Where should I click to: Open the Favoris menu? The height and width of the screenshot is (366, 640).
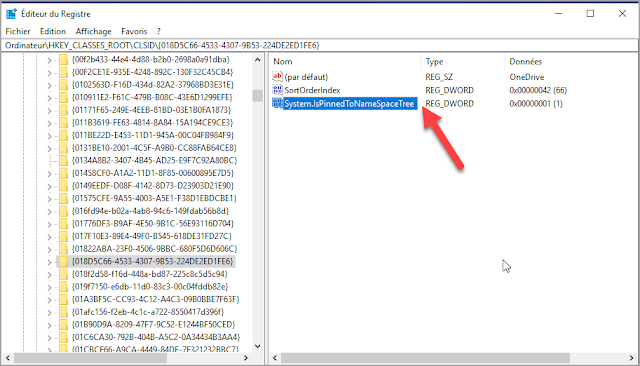(x=134, y=31)
